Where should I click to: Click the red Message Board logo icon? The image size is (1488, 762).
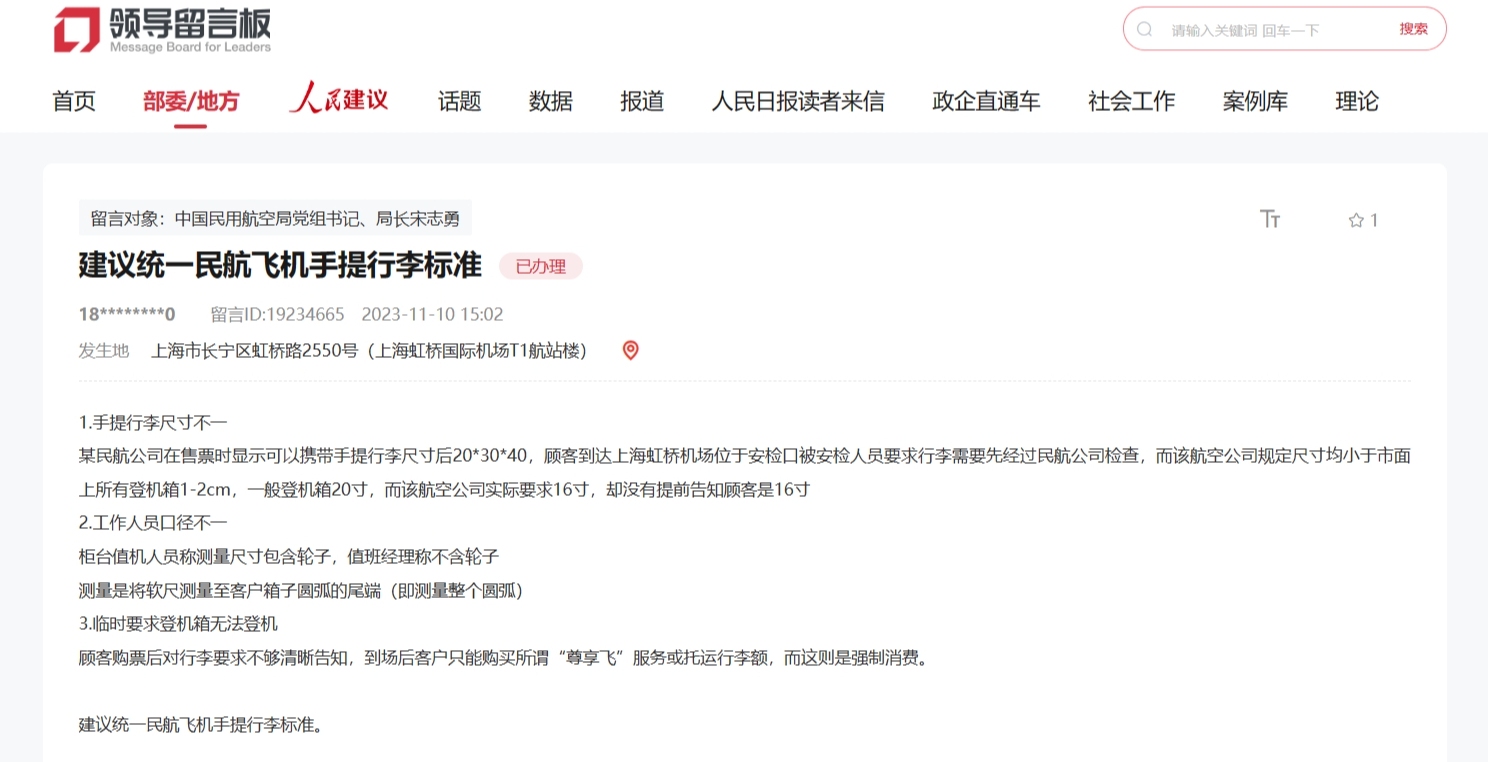click(77, 29)
